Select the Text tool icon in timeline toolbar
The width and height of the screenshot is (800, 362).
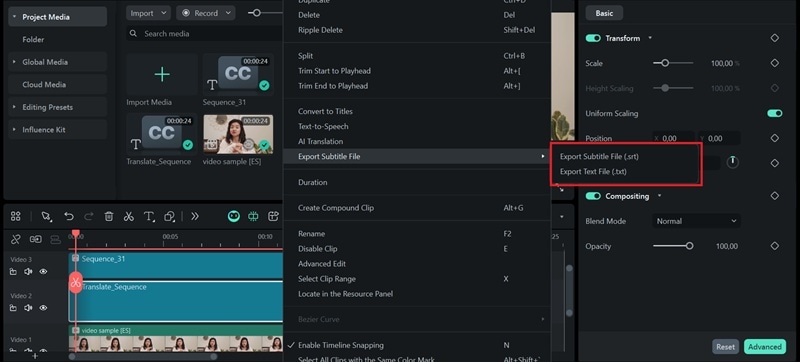tap(149, 216)
